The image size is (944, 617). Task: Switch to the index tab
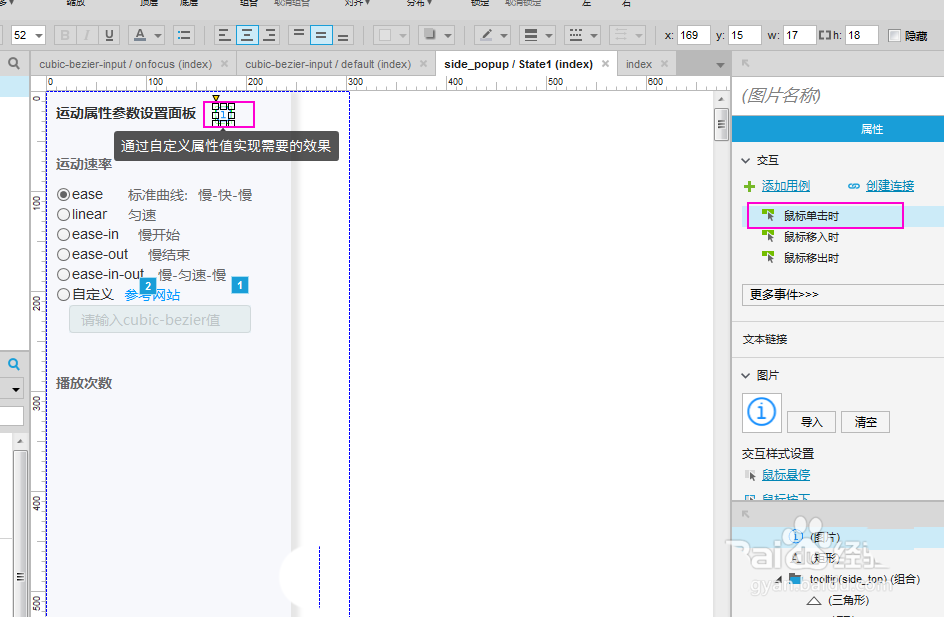click(x=638, y=62)
